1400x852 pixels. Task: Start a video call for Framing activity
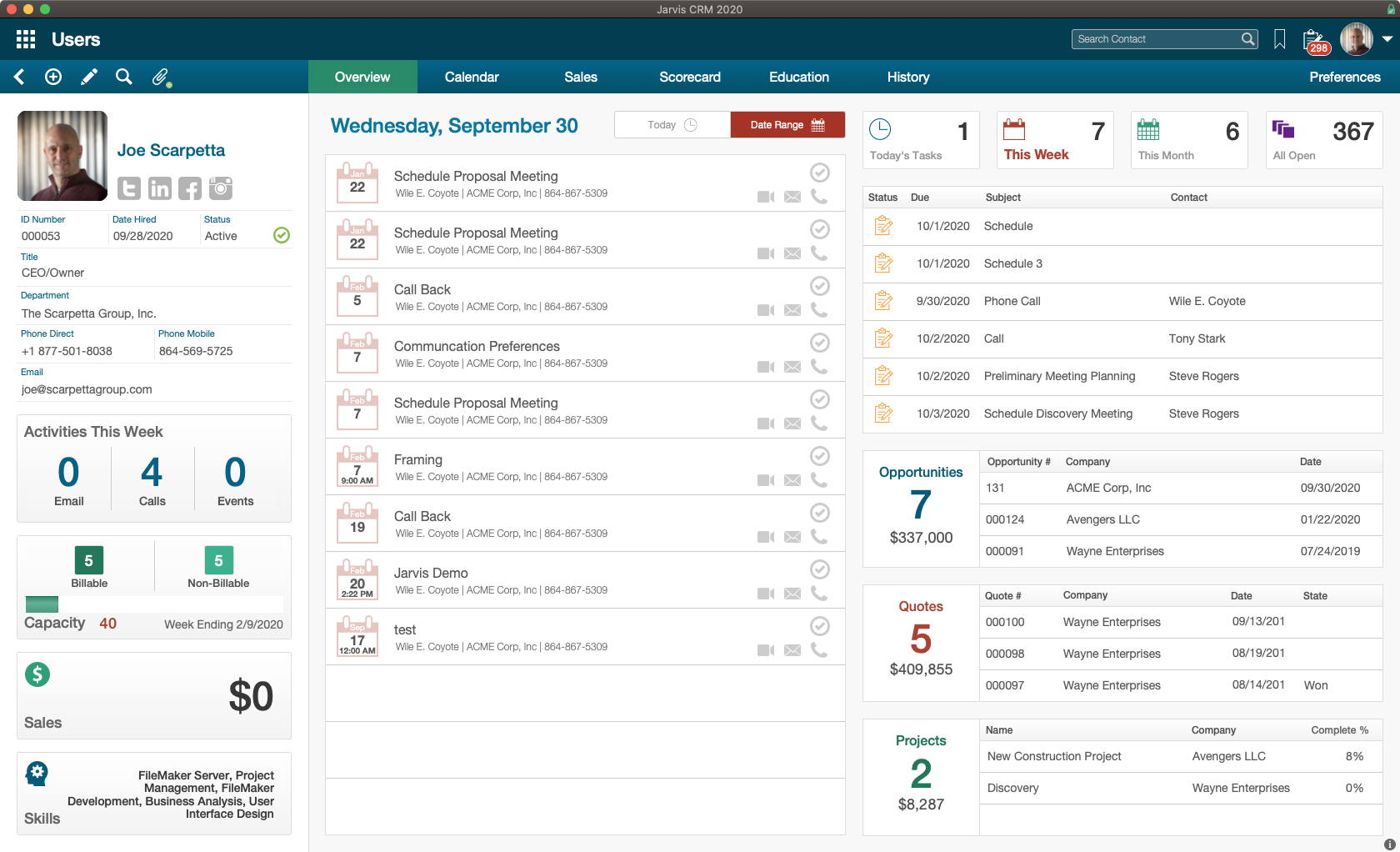coord(765,480)
